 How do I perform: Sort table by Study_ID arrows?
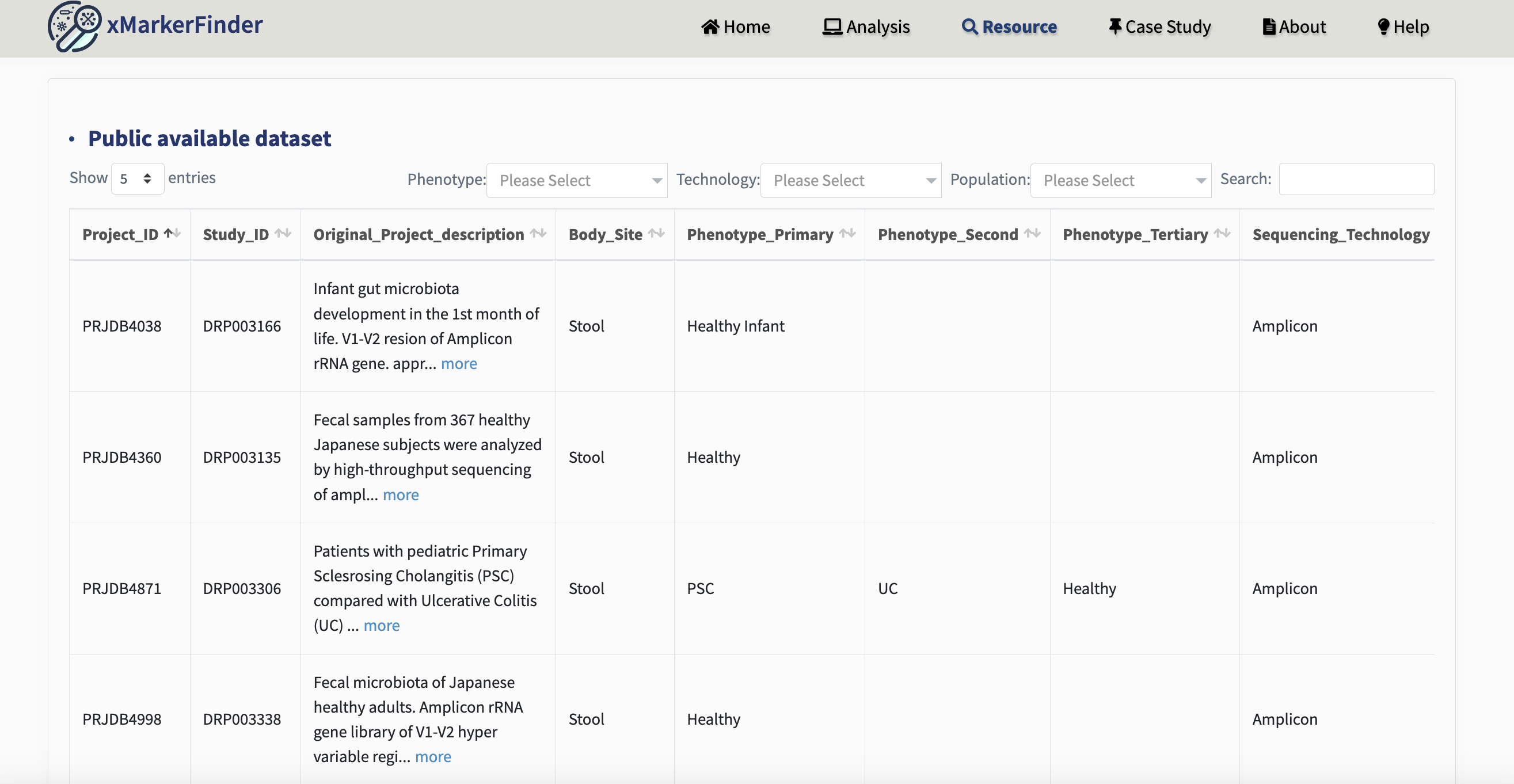(x=283, y=234)
